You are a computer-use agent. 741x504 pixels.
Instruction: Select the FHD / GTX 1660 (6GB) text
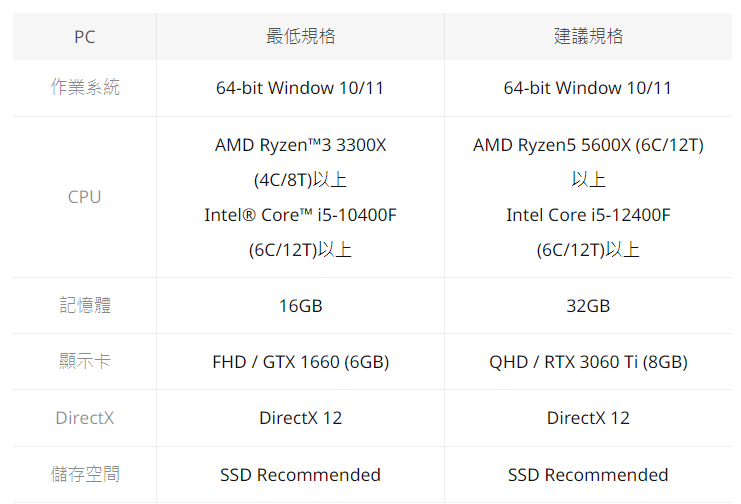[x=300, y=362]
